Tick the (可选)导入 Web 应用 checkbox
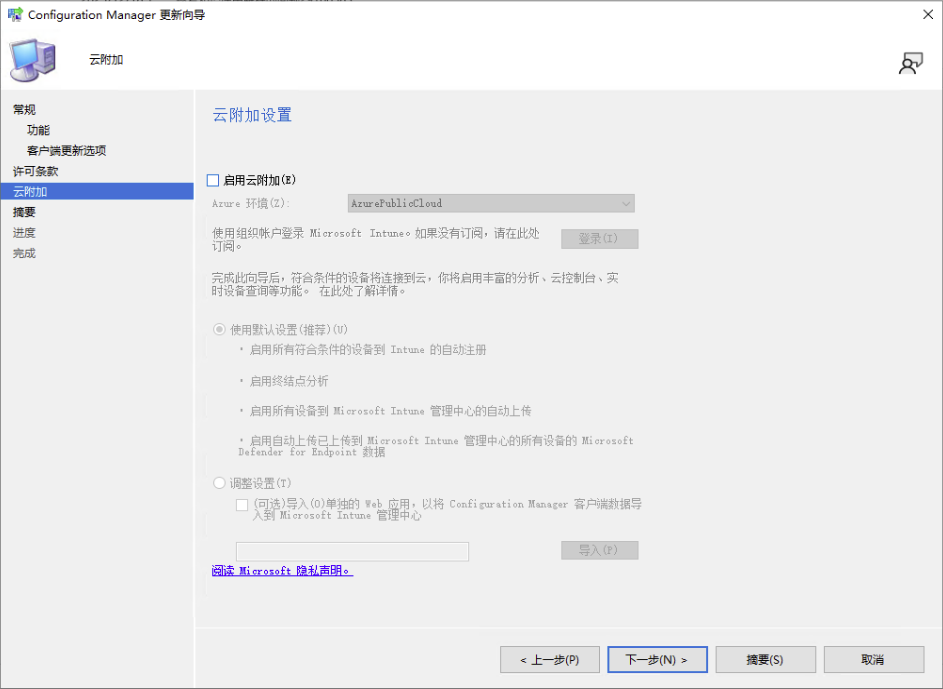The height and width of the screenshot is (689, 943). click(242, 504)
